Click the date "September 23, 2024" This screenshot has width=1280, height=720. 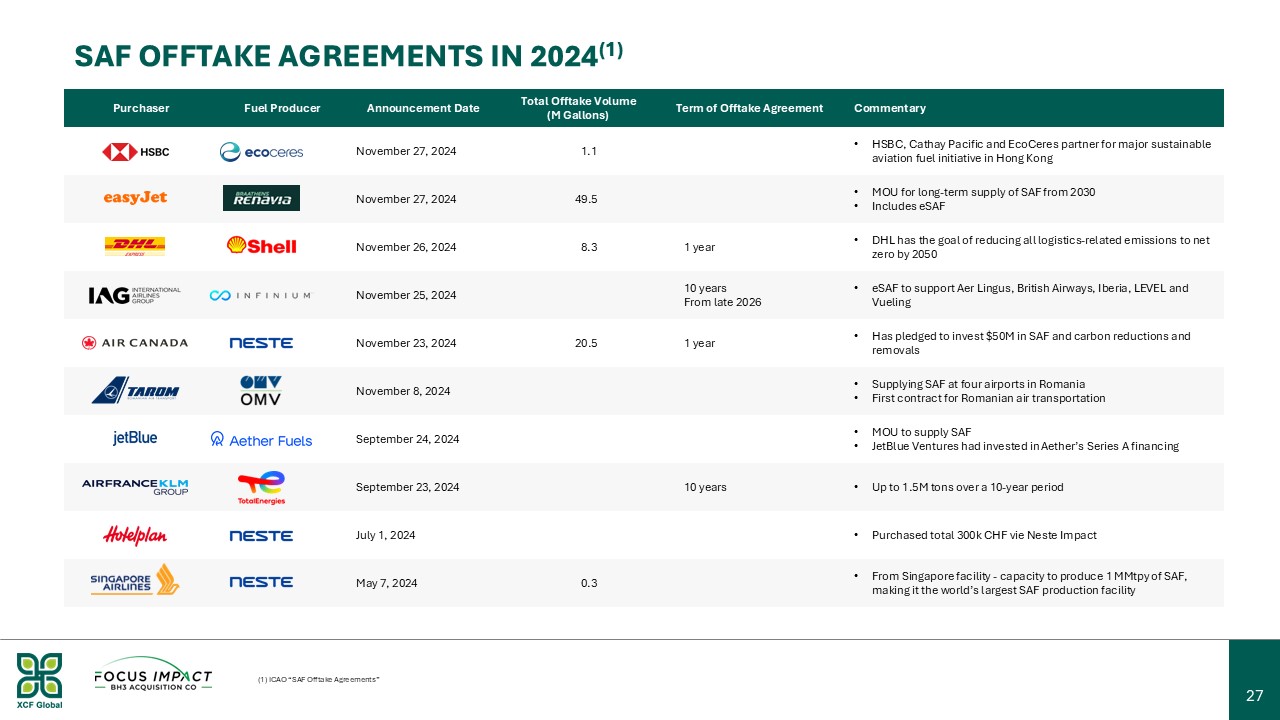click(407, 487)
